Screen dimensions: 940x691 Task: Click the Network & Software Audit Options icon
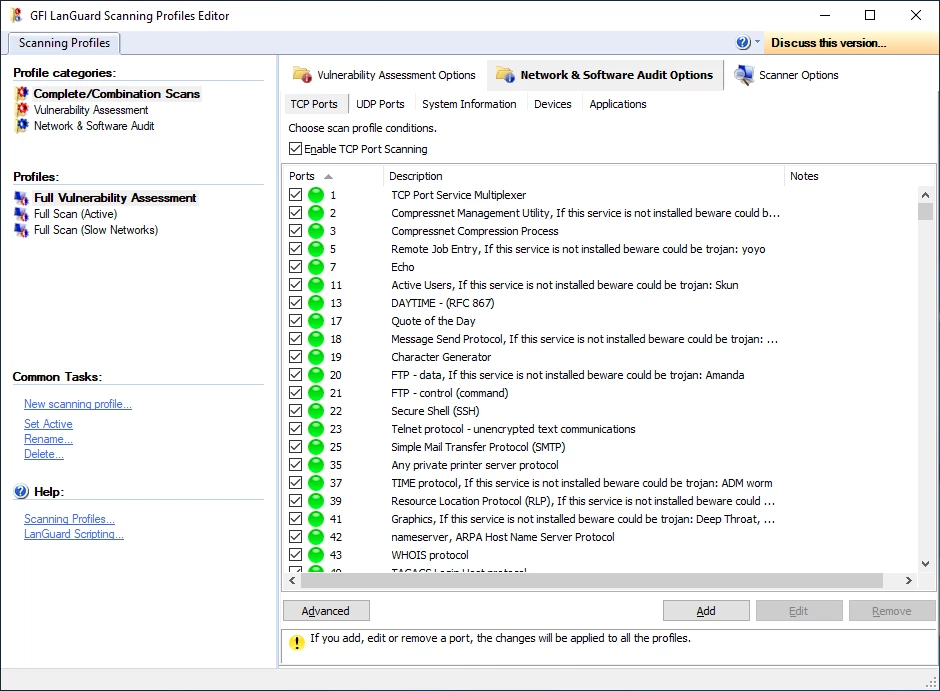click(505, 73)
